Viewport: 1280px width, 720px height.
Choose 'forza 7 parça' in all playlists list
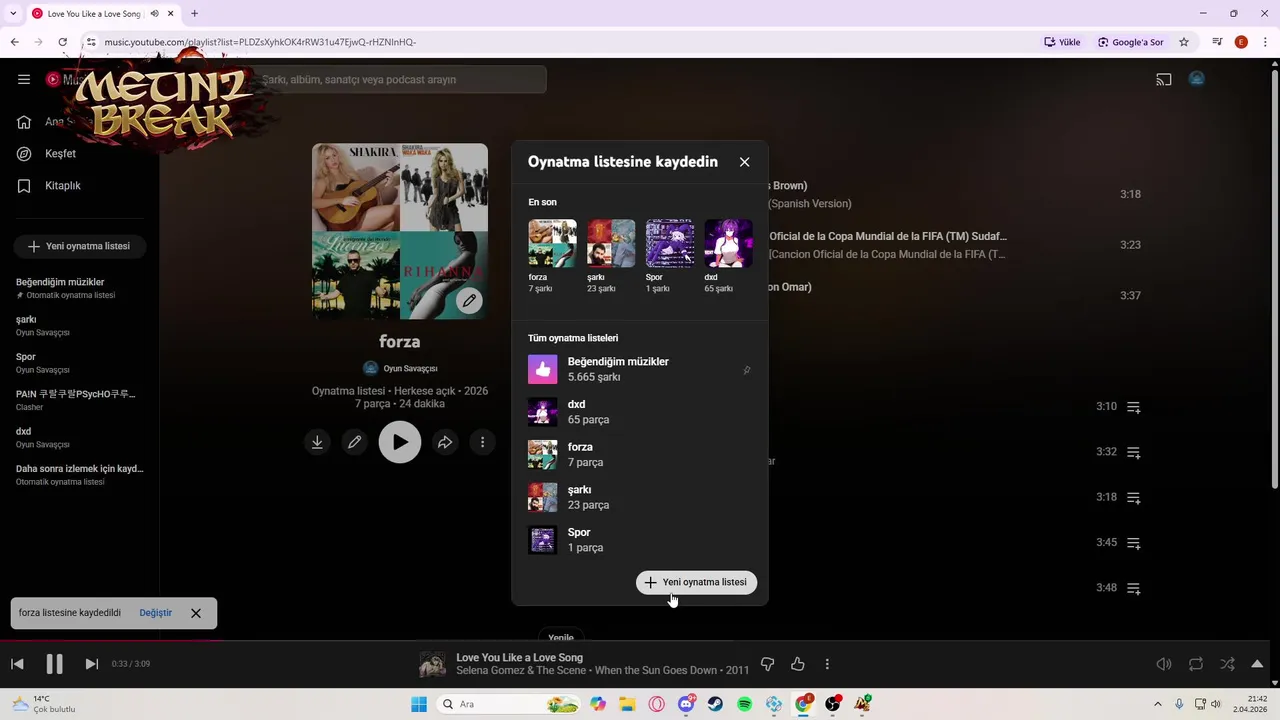point(640,455)
